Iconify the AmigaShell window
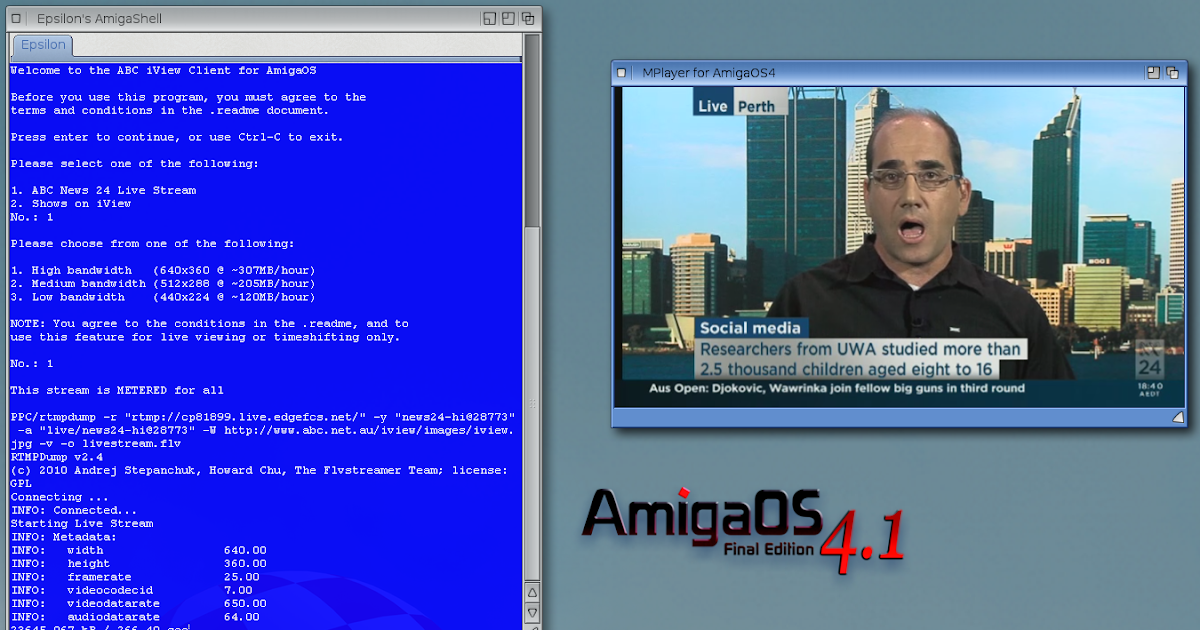Image resolution: width=1200 pixels, height=630 pixels. point(490,18)
